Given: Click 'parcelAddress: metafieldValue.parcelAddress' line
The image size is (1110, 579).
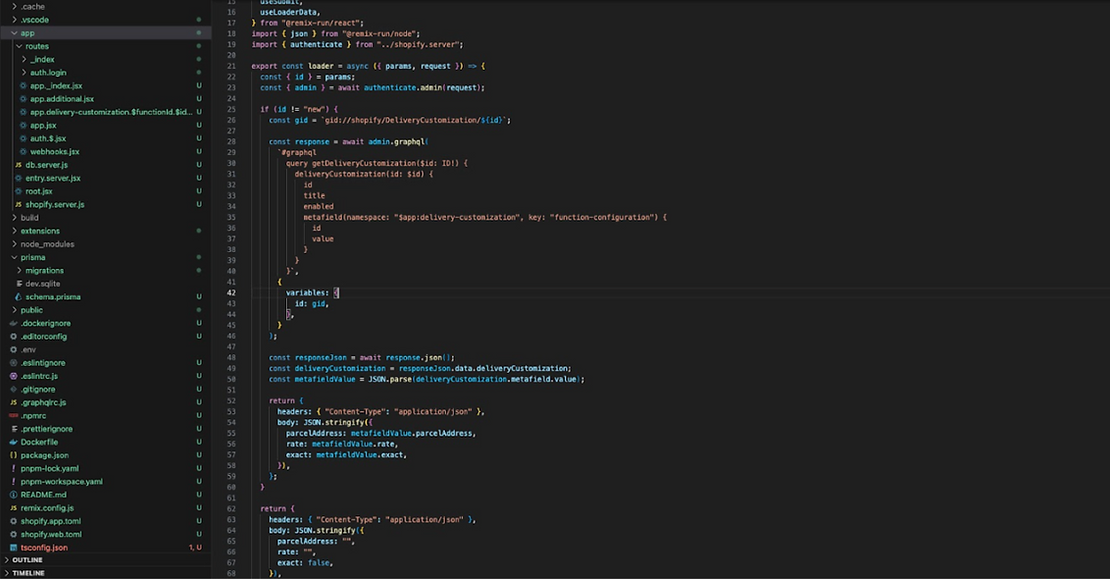Looking at the screenshot, I should pyautogui.click(x=381, y=433).
